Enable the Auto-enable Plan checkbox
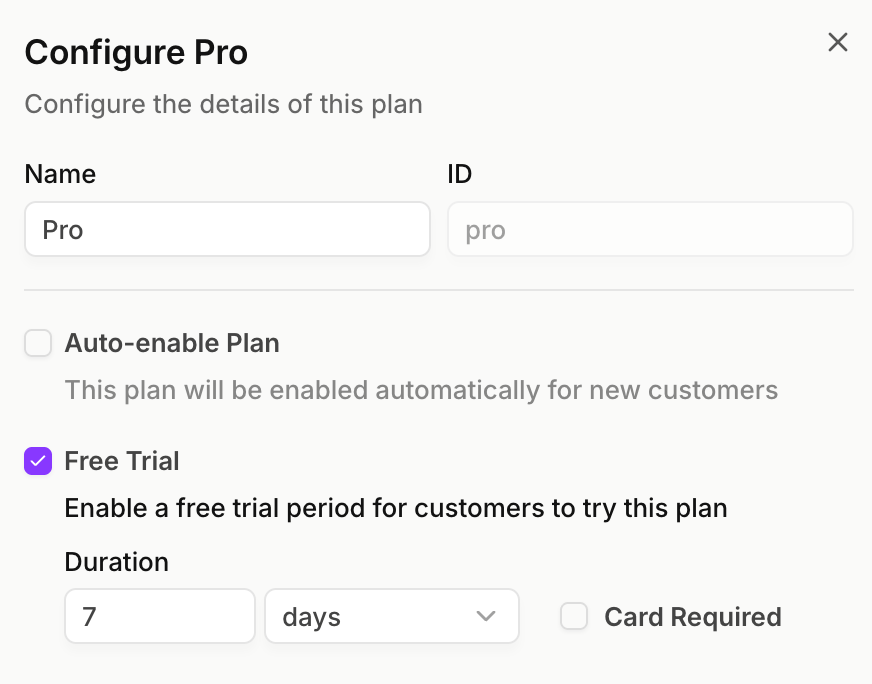This screenshot has width=872, height=684. coord(38,343)
